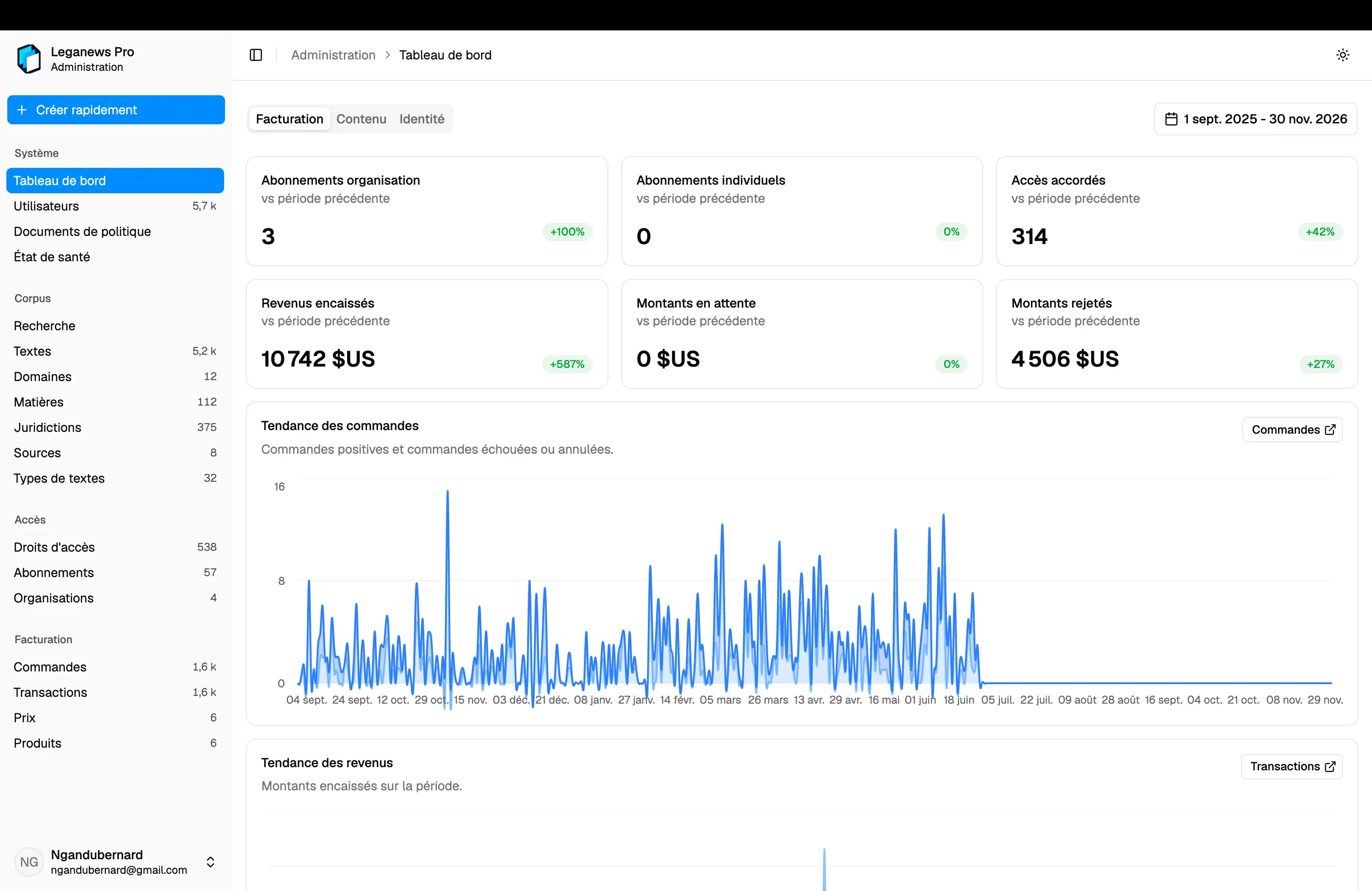This screenshot has width=1372, height=891.
Task: Click the 10 742 $US value
Action: [318, 359]
